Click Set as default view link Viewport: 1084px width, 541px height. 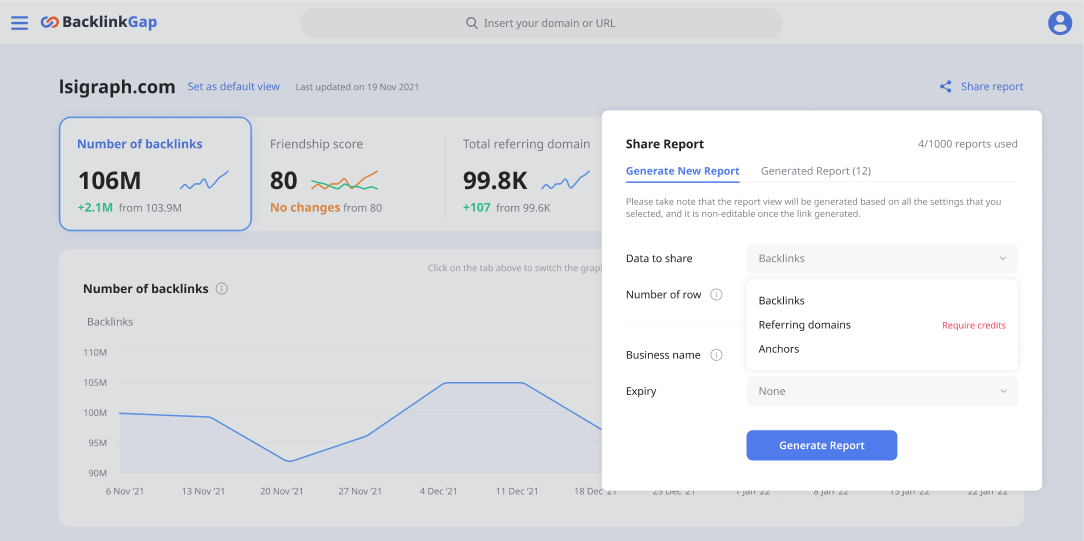coord(234,87)
